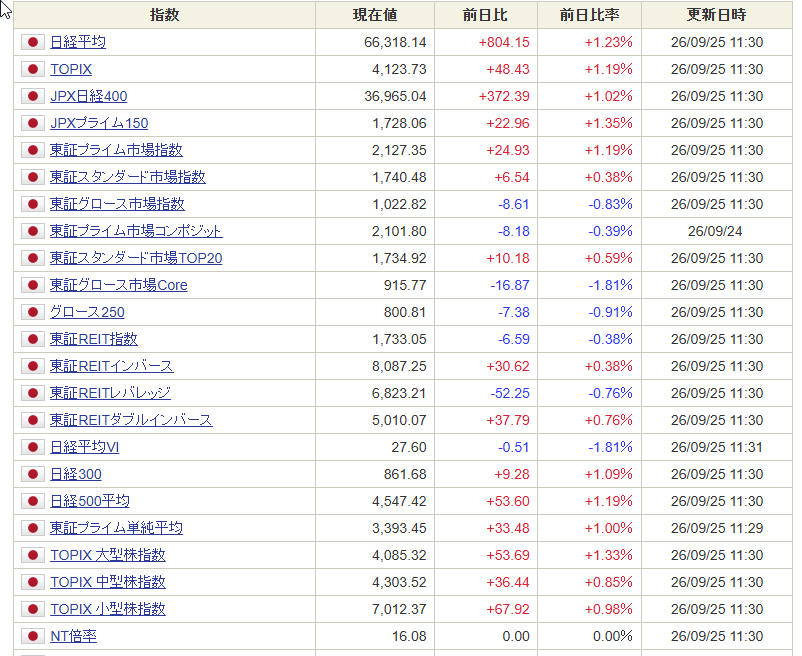Screen dimensions: 802x656
Task: Open 東証スタンダード市場指数 link
Action: 128,177
